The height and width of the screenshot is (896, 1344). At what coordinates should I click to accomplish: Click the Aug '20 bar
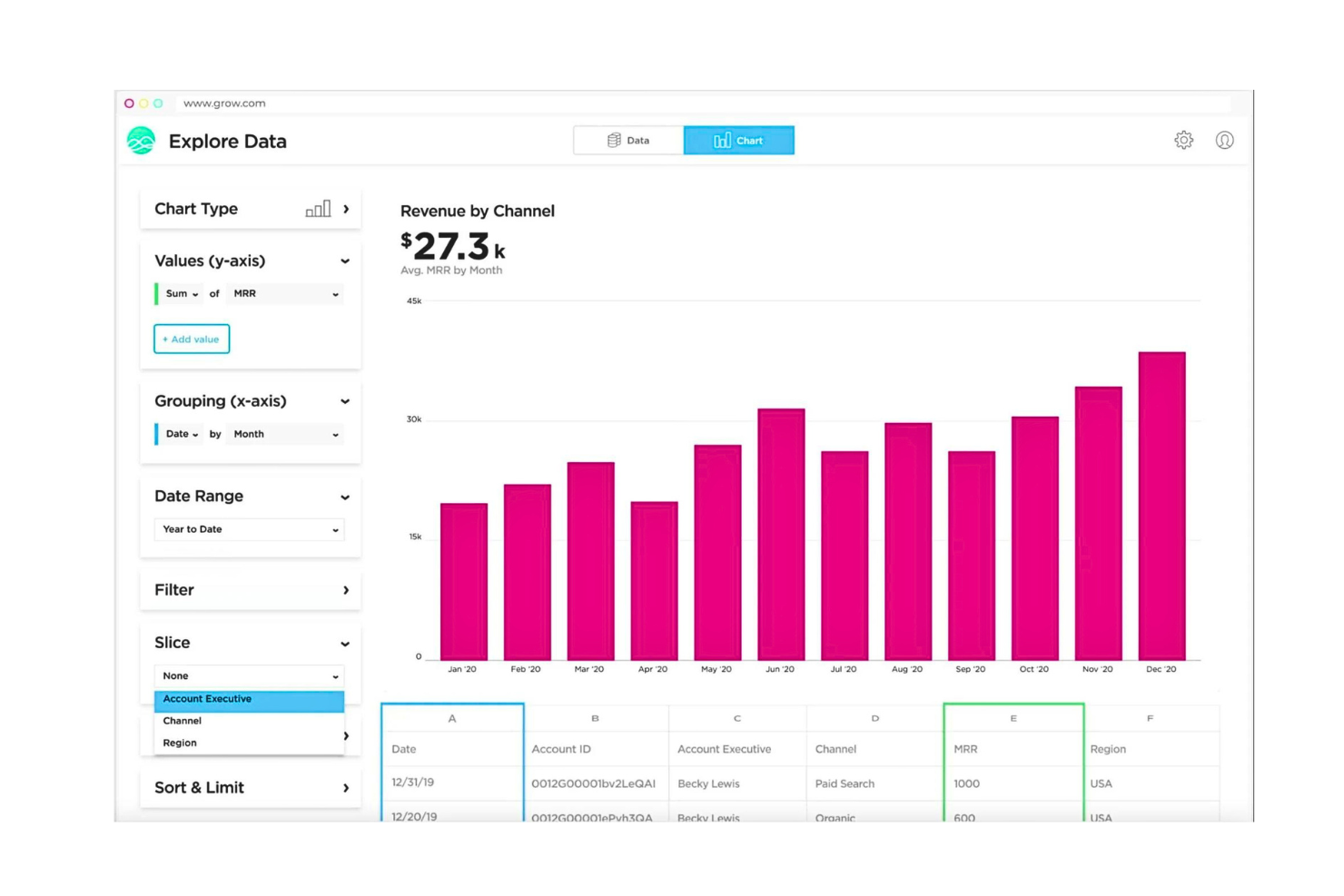[909, 541]
